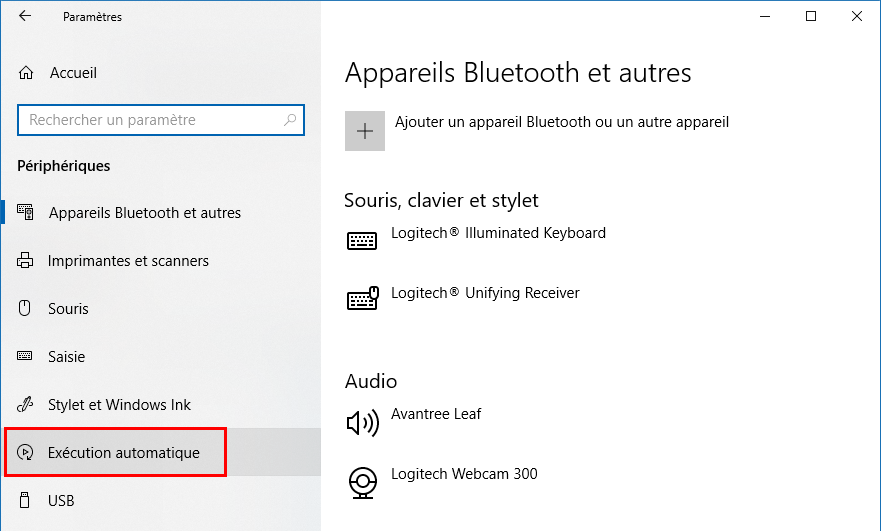
Task: Select the Logitech Illuminated Keyboard icon
Action: (x=362, y=241)
